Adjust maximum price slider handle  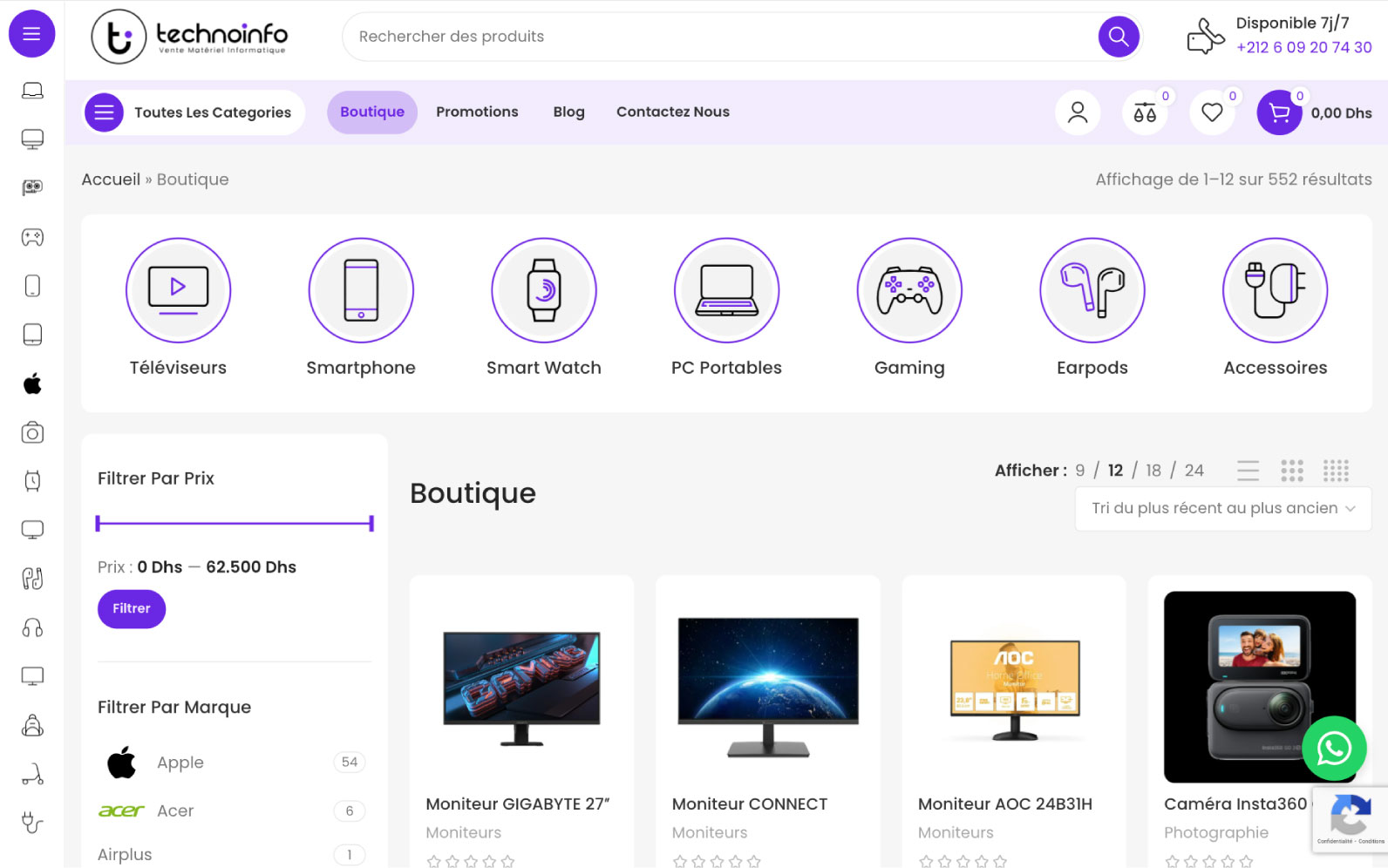click(371, 524)
